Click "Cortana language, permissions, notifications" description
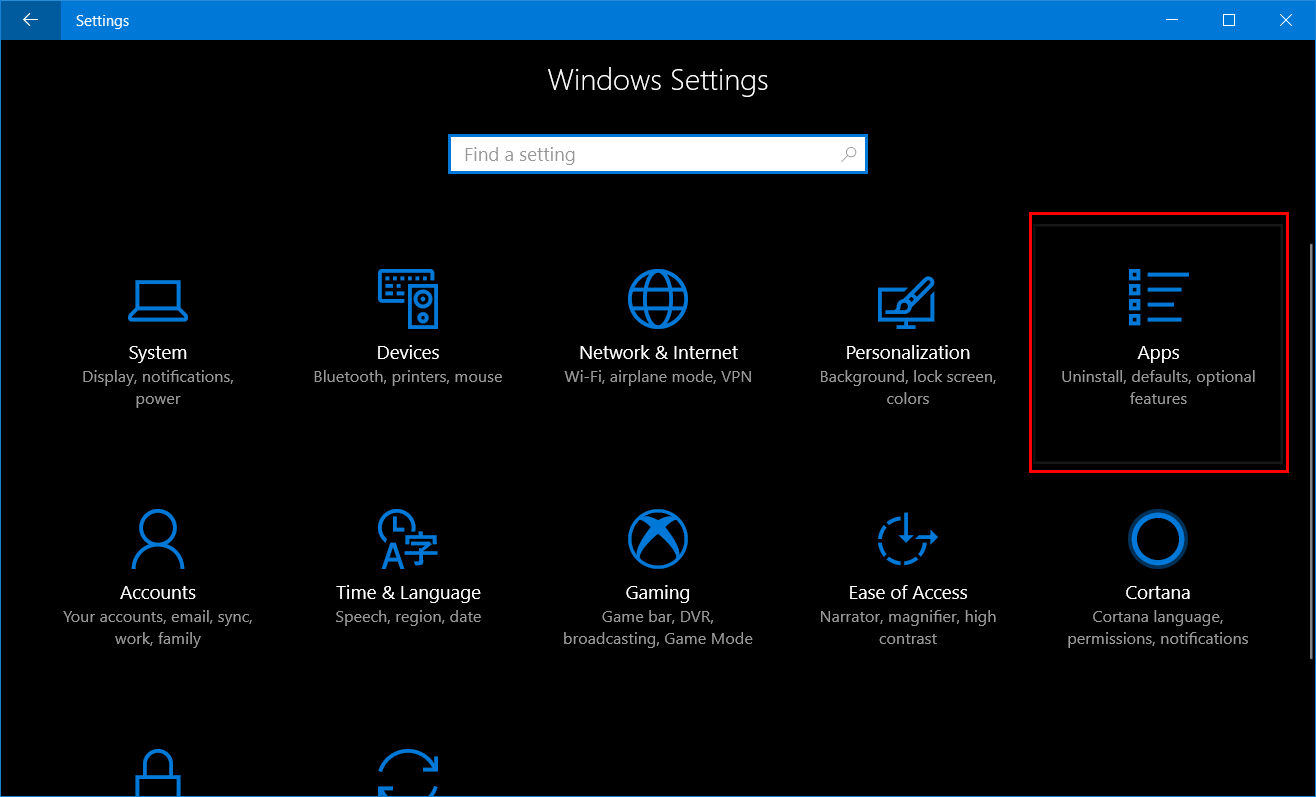 [1158, 628]
